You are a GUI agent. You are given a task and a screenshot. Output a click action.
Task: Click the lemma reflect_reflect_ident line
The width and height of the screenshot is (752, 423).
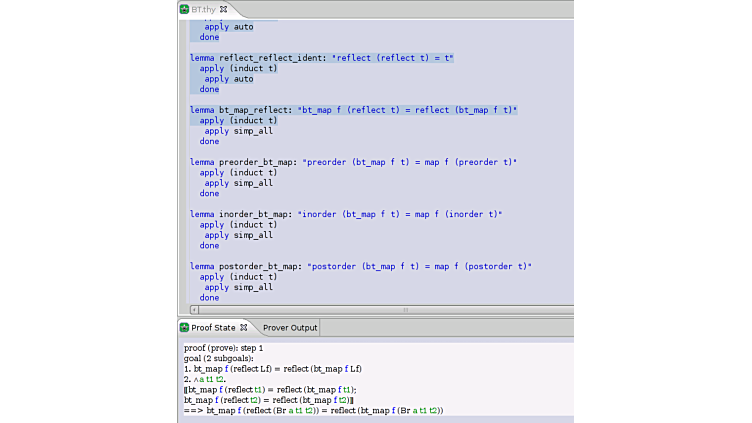tap(321, 58)
